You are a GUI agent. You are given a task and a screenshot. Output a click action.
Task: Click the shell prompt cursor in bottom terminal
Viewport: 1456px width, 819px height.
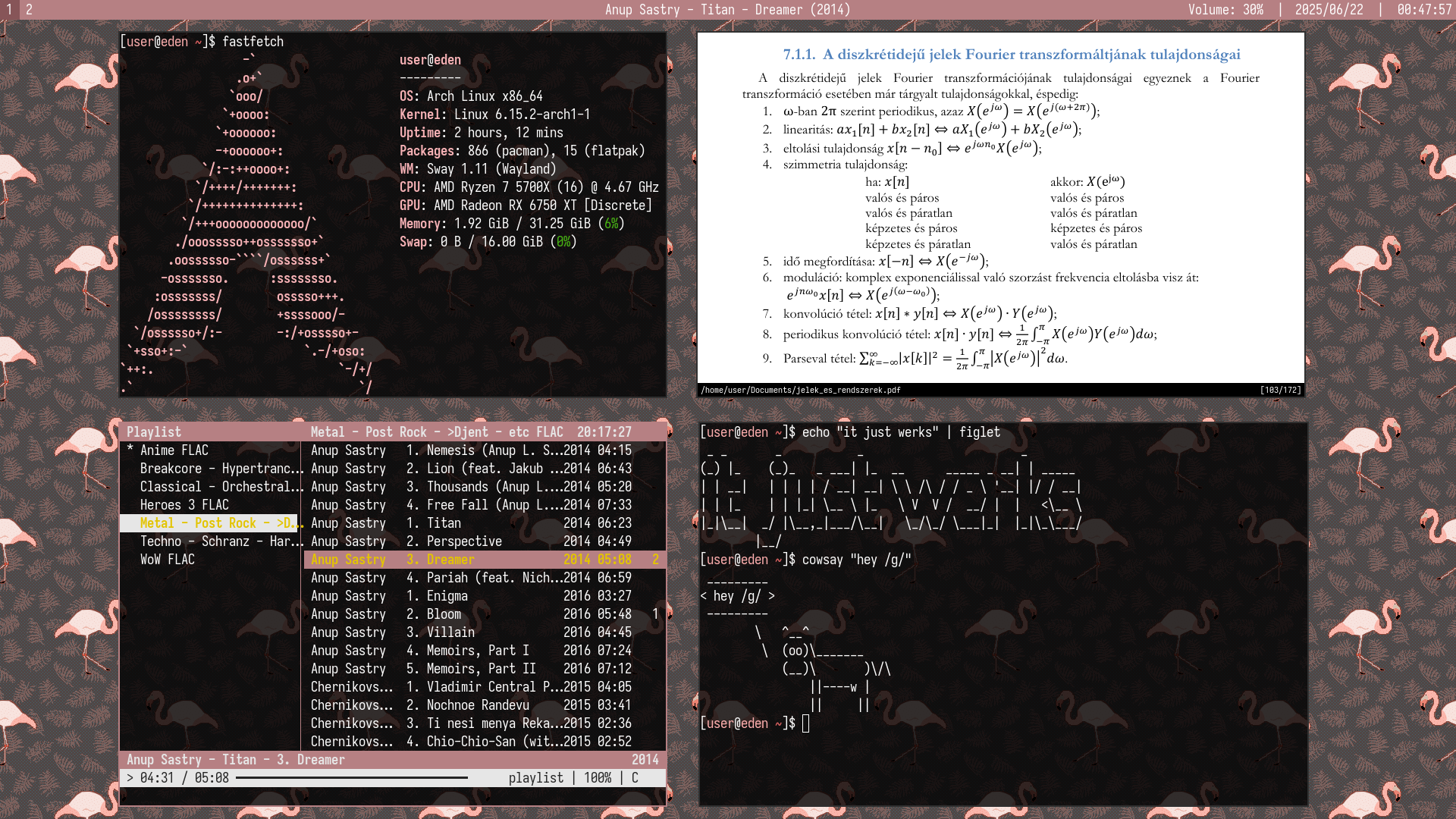point(806,723)
